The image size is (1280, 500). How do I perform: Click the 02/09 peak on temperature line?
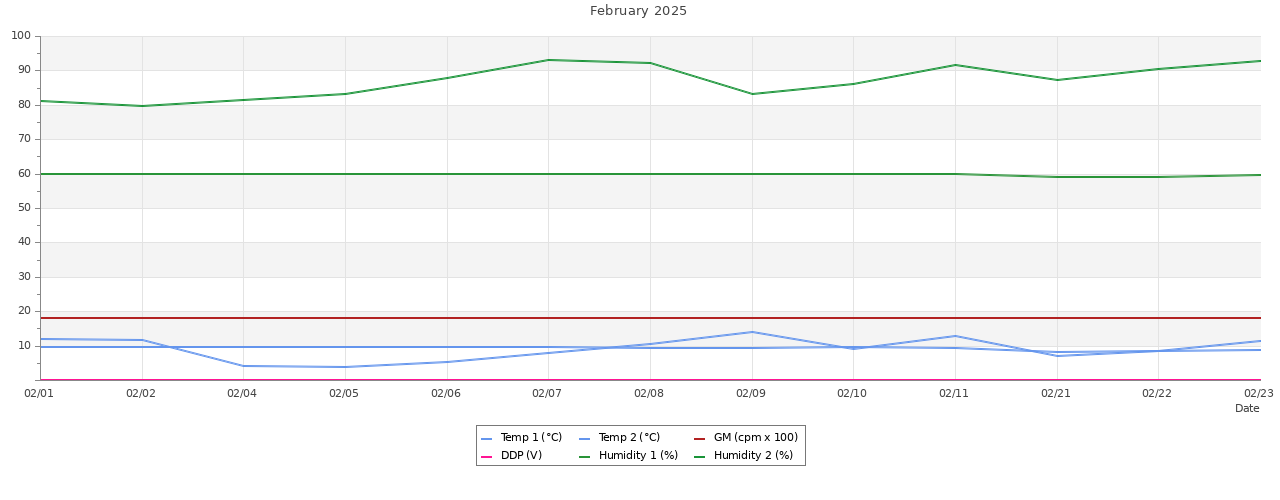(752, 332)
